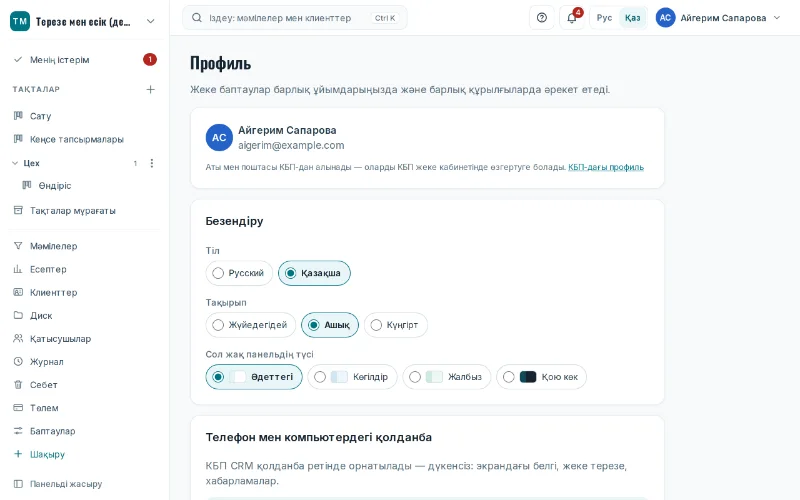This screenshot has width=800, height=500.
Task: Navigate to Клиенттер page
Action: coord(85,292)
